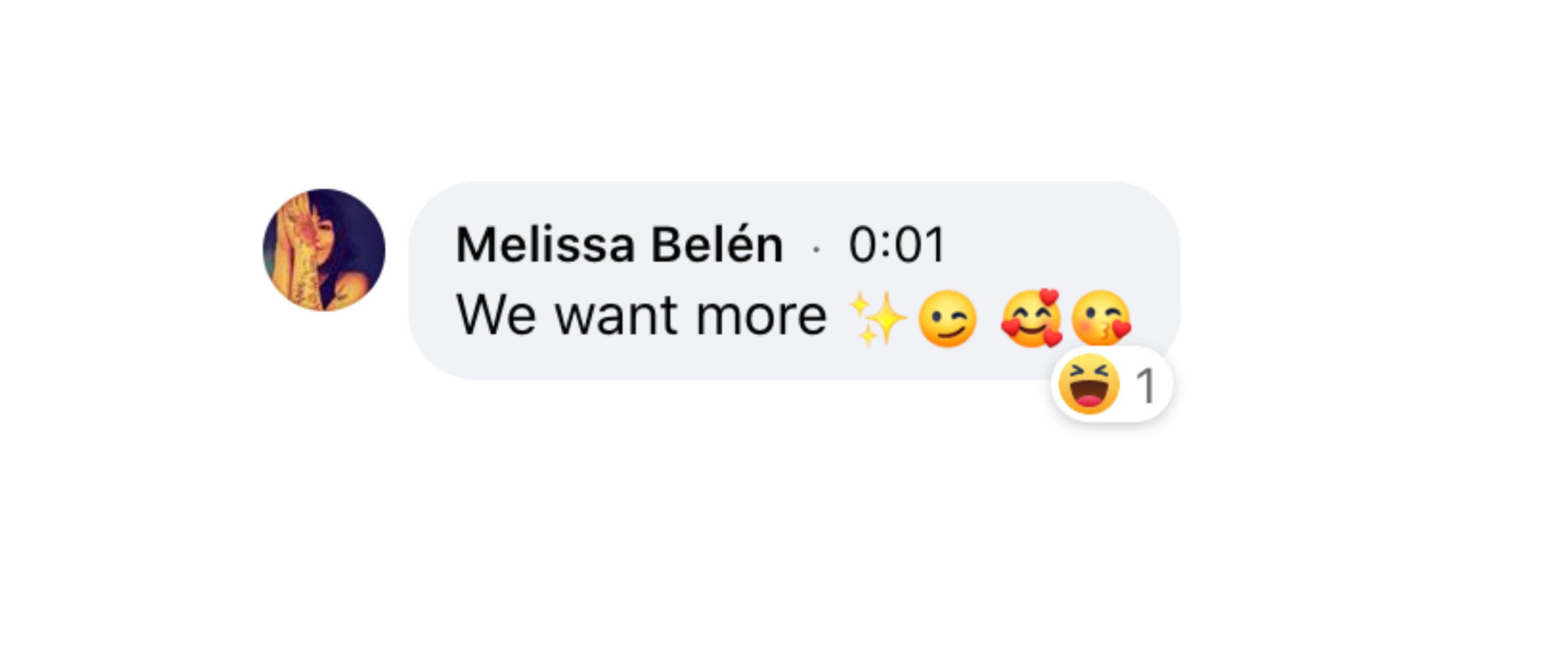Jump to the 0:01 video timestamp
The height and width of the screenshot is (653, 1568).
point(897,244)
